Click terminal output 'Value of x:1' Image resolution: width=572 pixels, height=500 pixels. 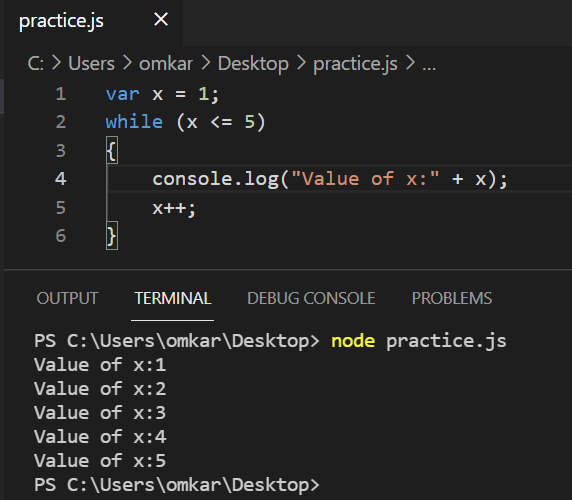click(100, 365)
